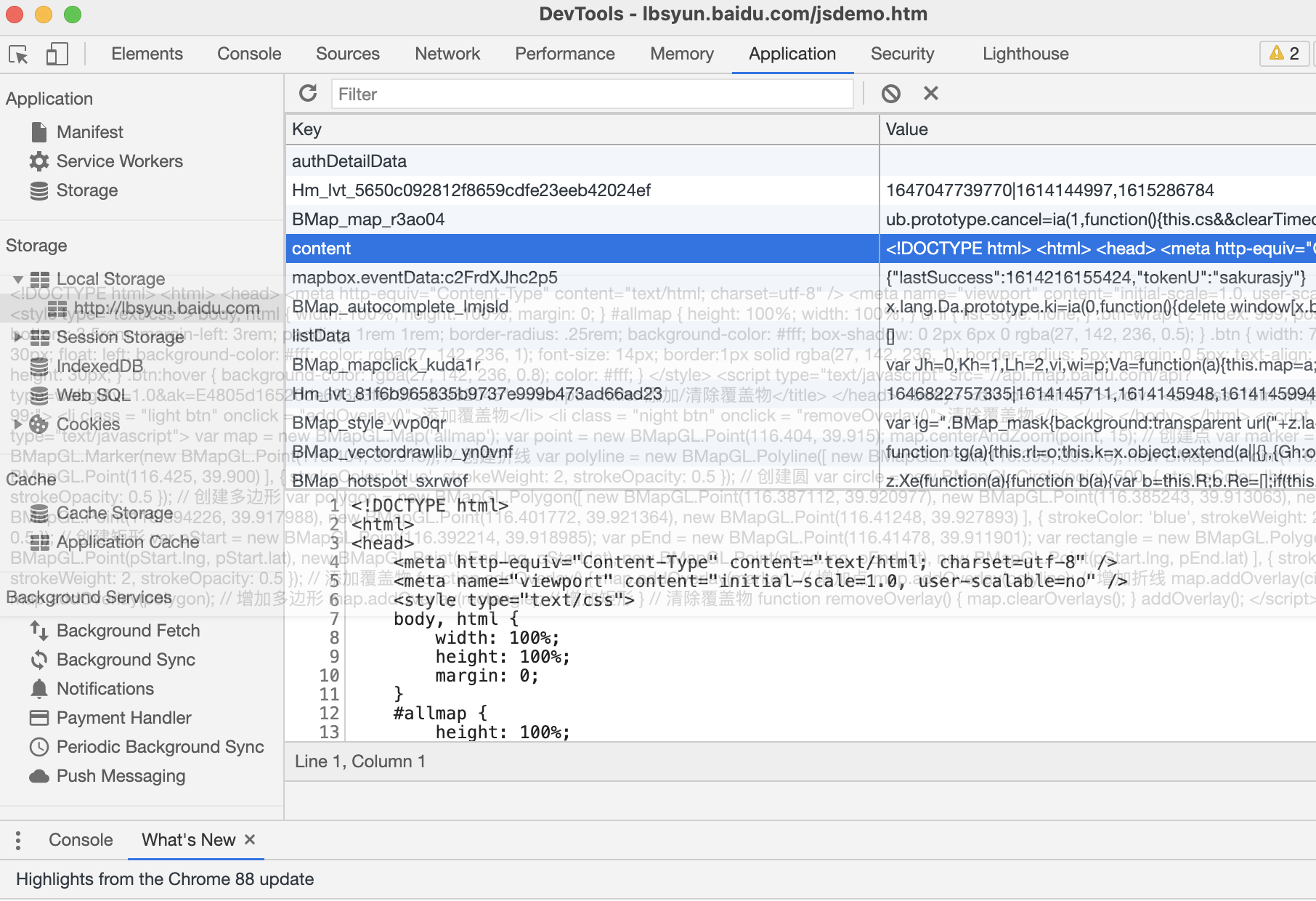Open Push Messaging in the sidebar
The image size is (1316, 901).
[121, 776]
